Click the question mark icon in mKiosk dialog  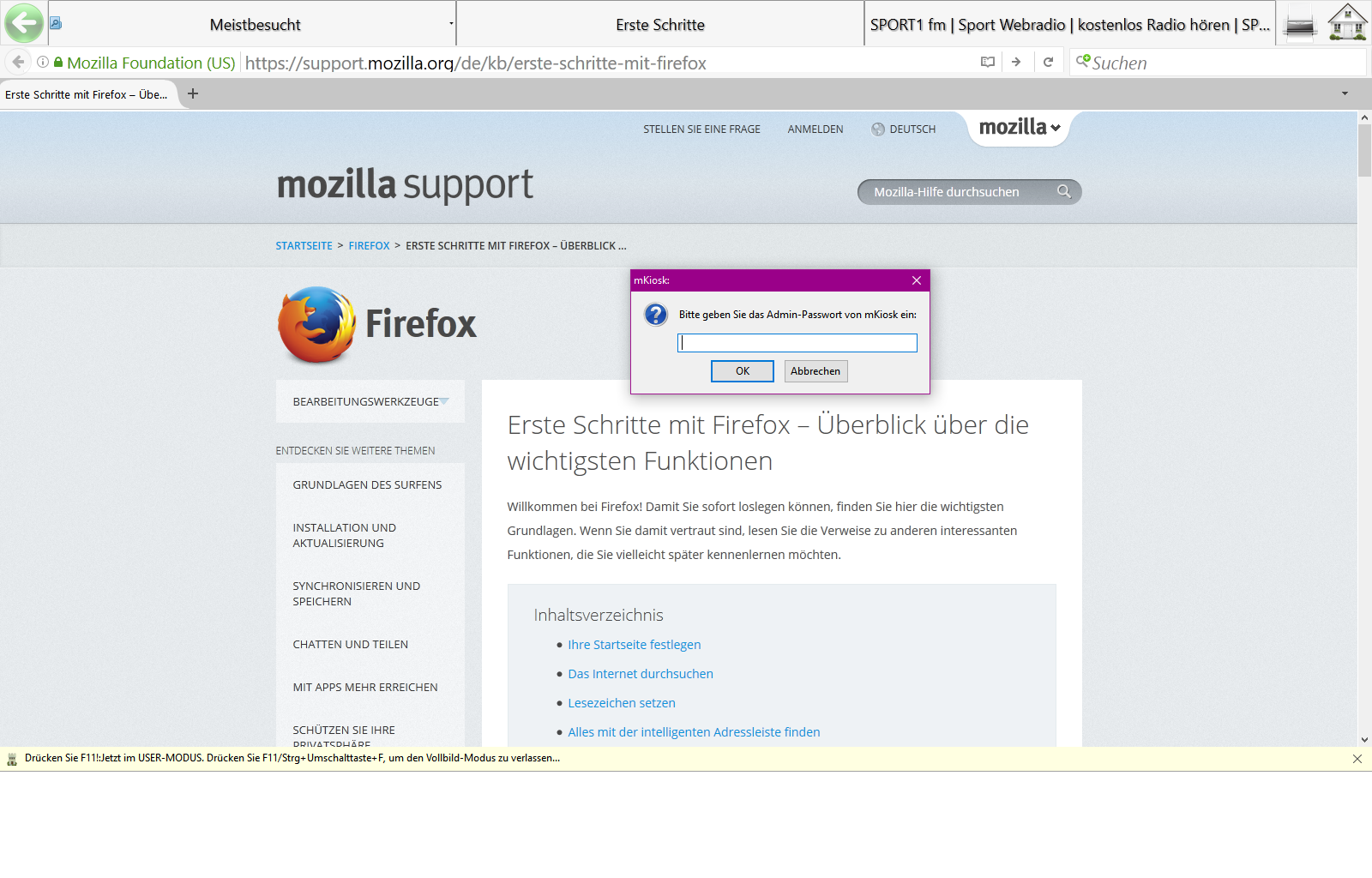click(x=656, y=315)
